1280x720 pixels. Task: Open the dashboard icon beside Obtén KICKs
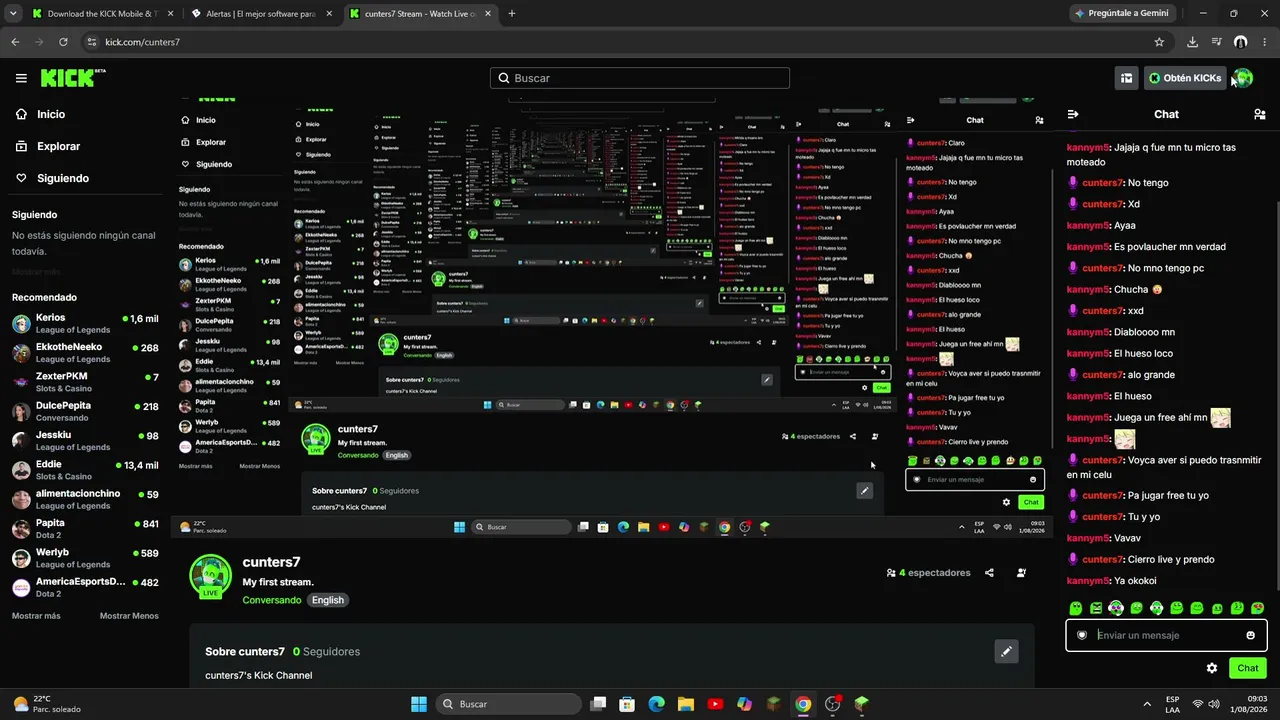tap(1126, 78)
